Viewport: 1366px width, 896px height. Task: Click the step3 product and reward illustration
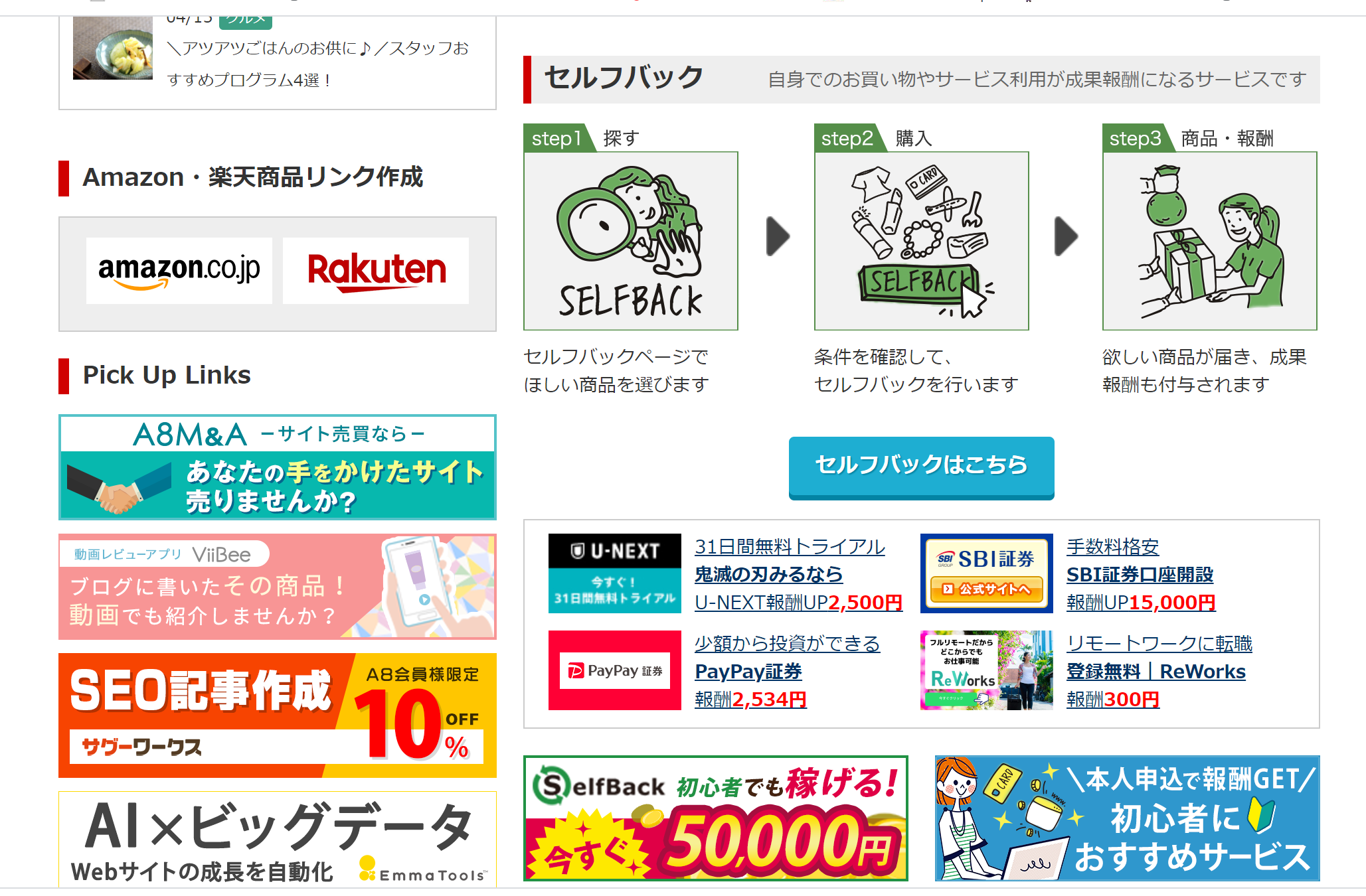[1210, 241]
